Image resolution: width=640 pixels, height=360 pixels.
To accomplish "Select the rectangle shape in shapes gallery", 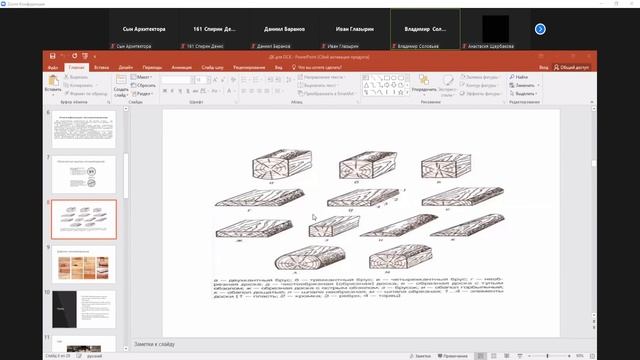I will [x=387, y=78].
